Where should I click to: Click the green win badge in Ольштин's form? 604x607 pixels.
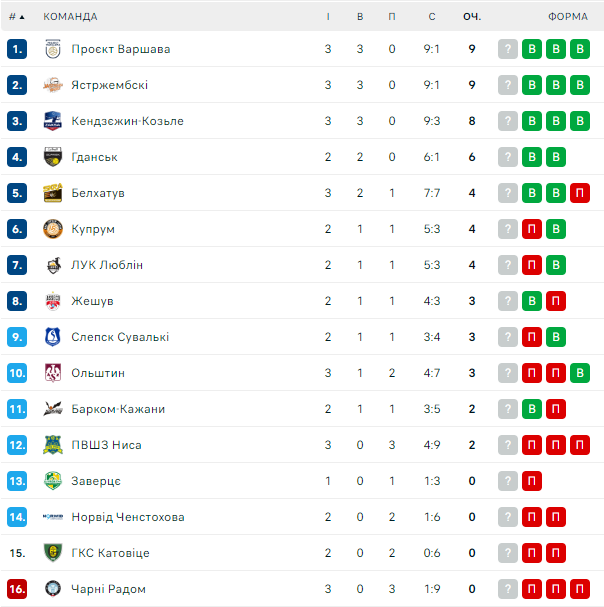(x=579, y=373)
